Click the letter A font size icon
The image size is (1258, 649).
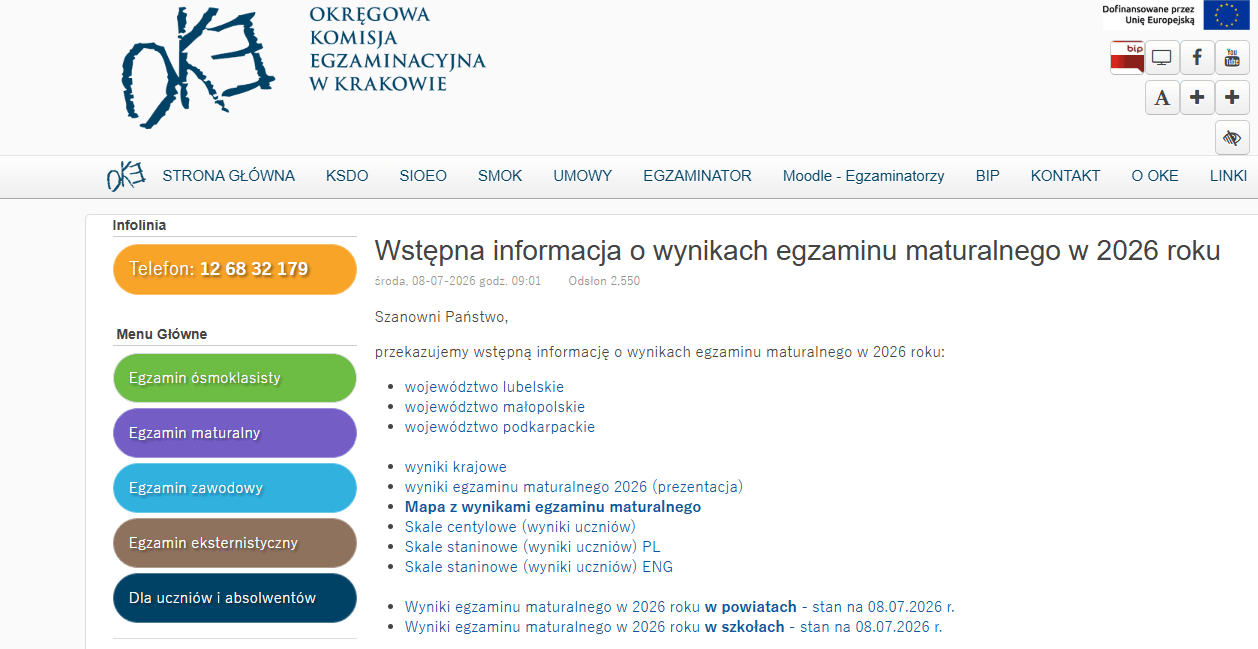pyautogui.click(x=1162, y=97)
